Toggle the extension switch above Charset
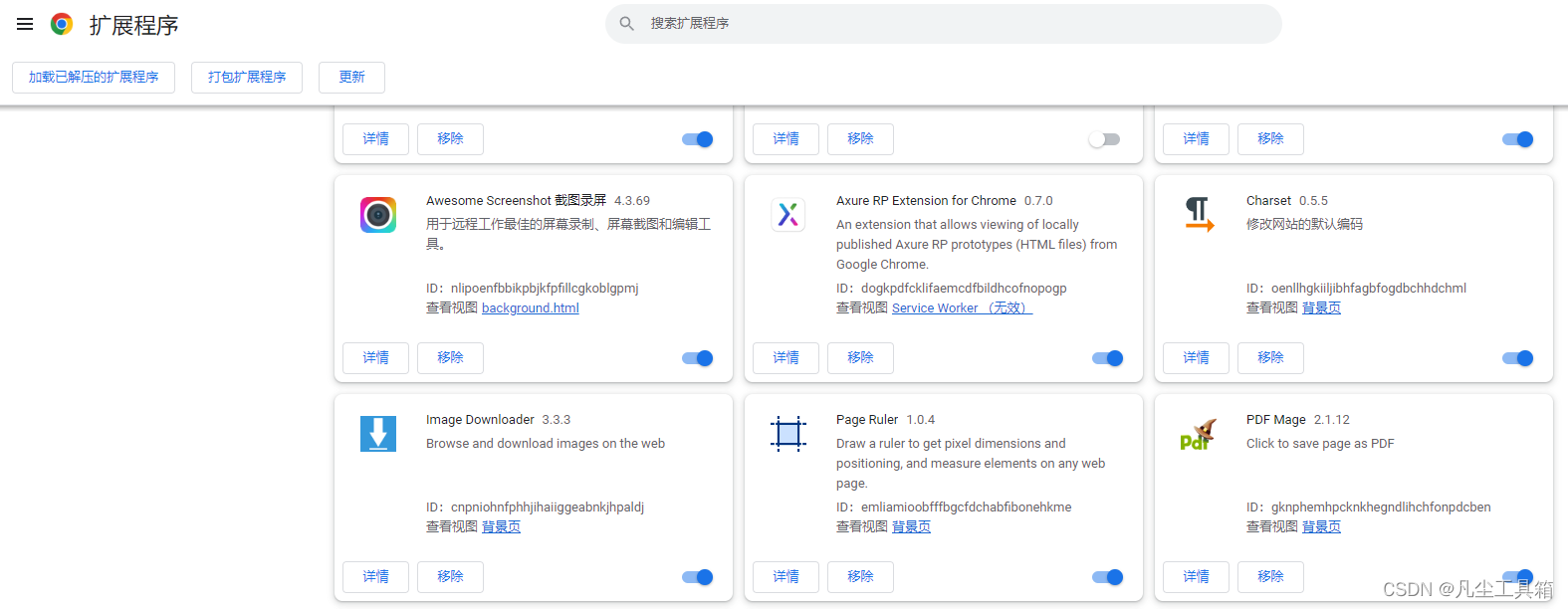Image resolution: width=1568 pixels, height=609 pixels. click(1518, 139)
